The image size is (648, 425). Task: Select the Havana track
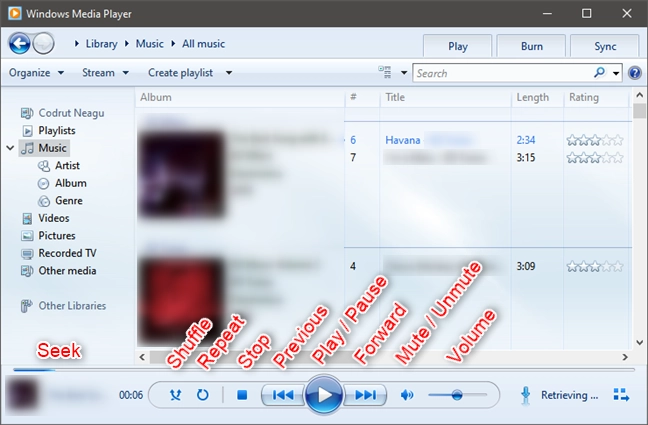click(x=403, y=140)
